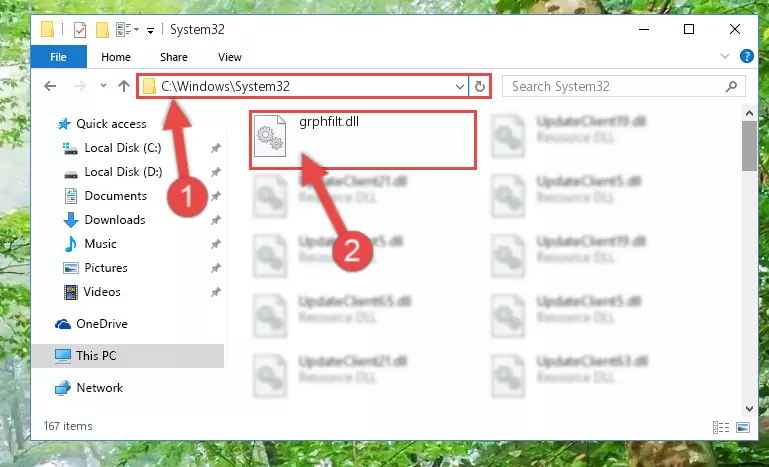Click the pin icon beside Local Disk (C:)
Screen dimensions: 769x467
(x=215, y=148)
